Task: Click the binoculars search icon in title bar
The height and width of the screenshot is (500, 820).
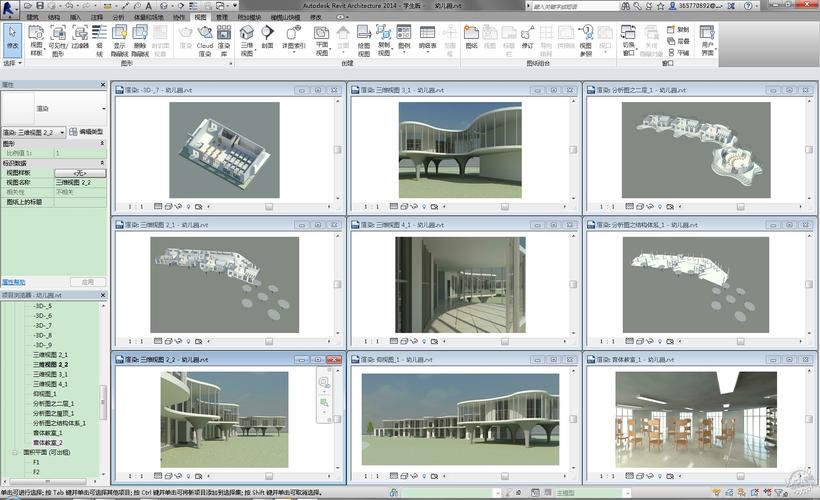Action: [625, 6]
